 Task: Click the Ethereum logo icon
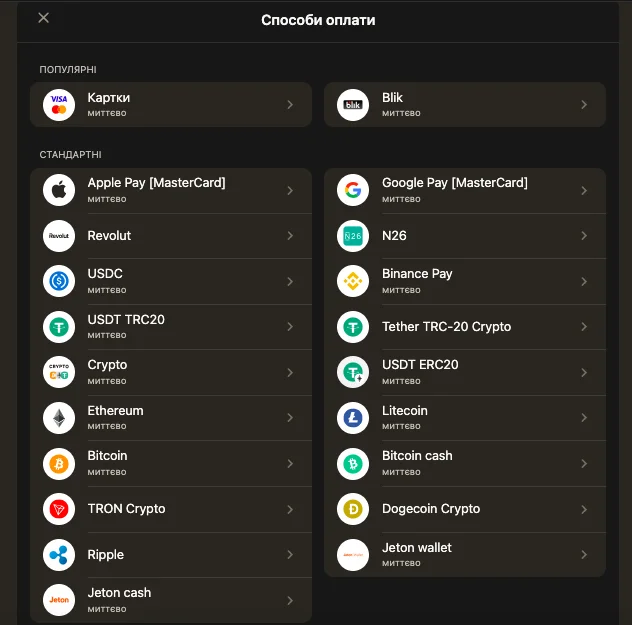(x=59, y=418)
